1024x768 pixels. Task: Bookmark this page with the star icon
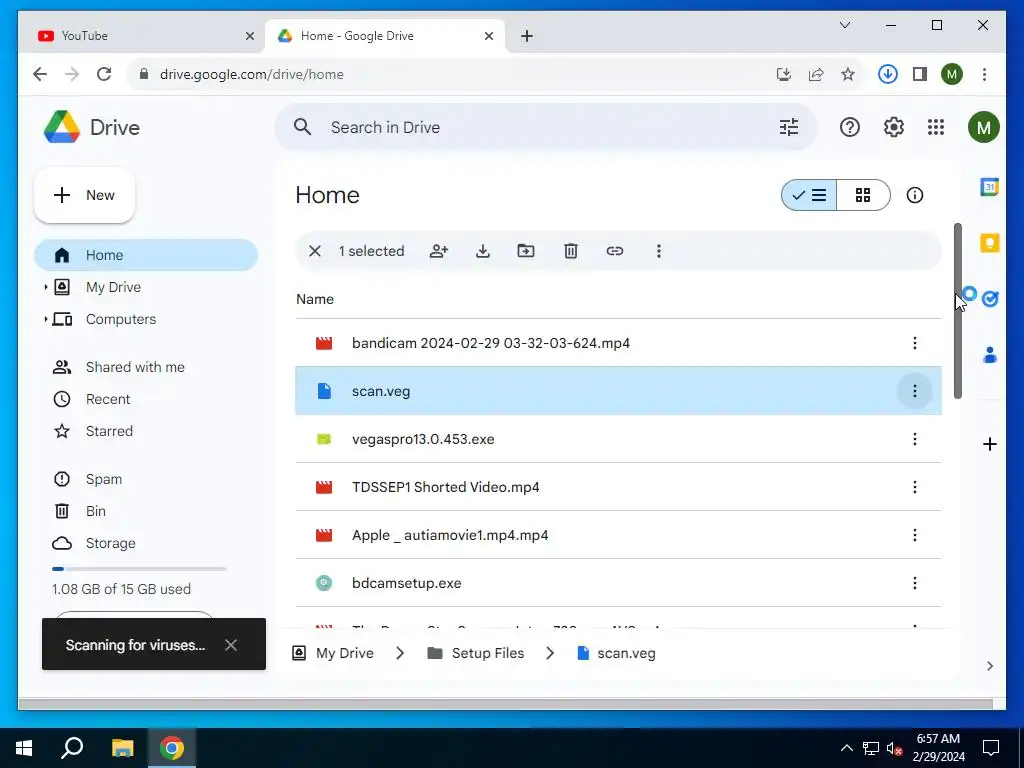pyautogui.click(x=848, y=74)
